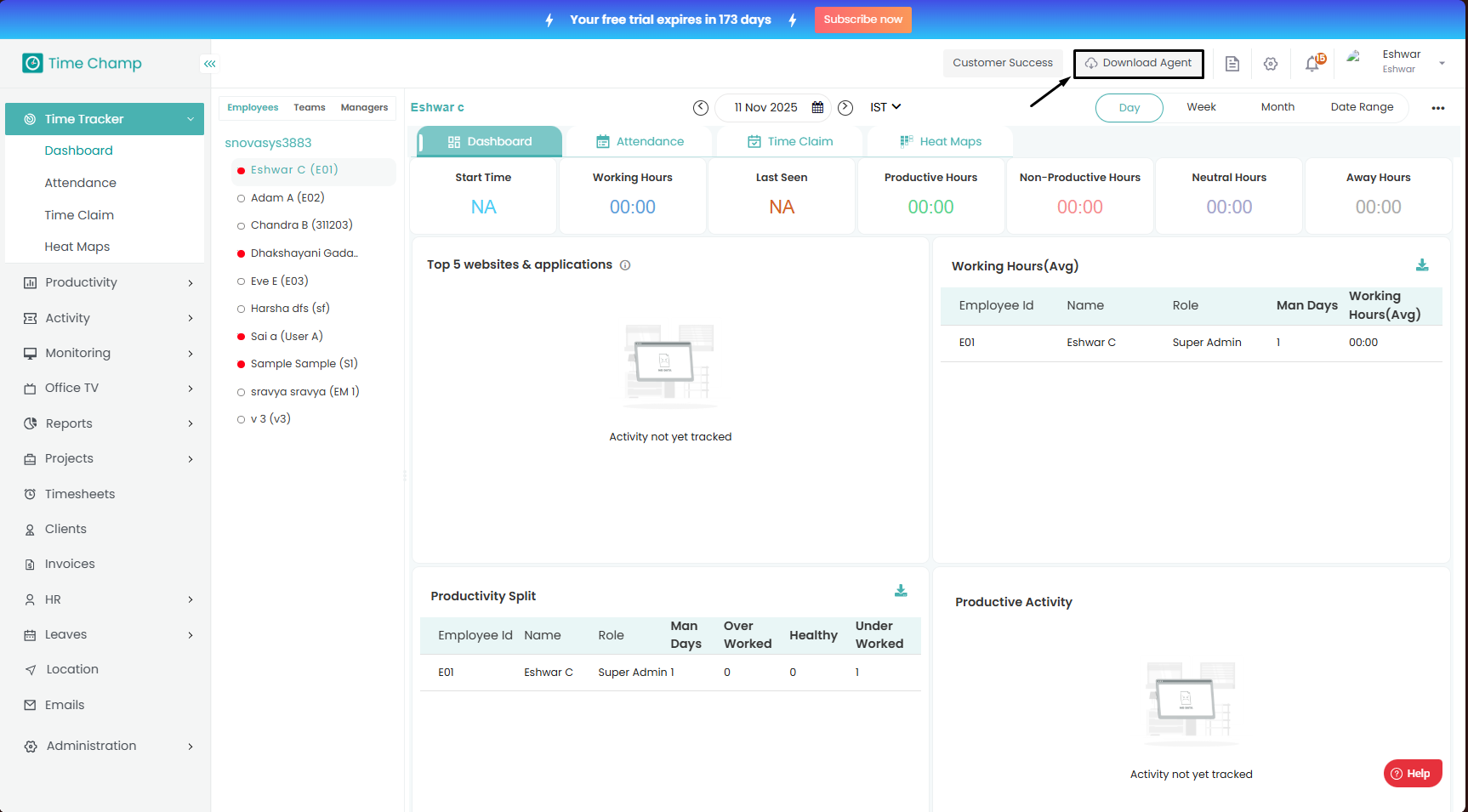Click the document icon in top header

click(1232, 64)
